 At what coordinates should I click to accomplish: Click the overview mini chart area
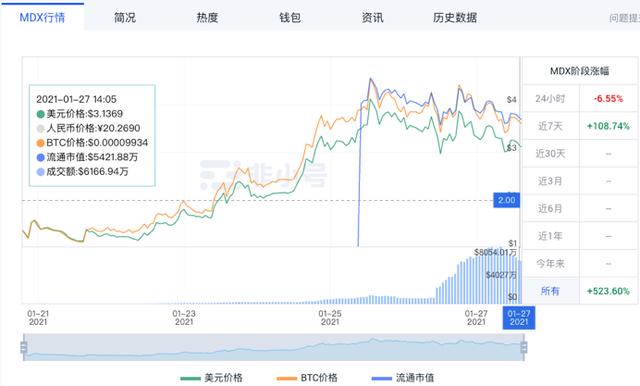pos(274,347)
